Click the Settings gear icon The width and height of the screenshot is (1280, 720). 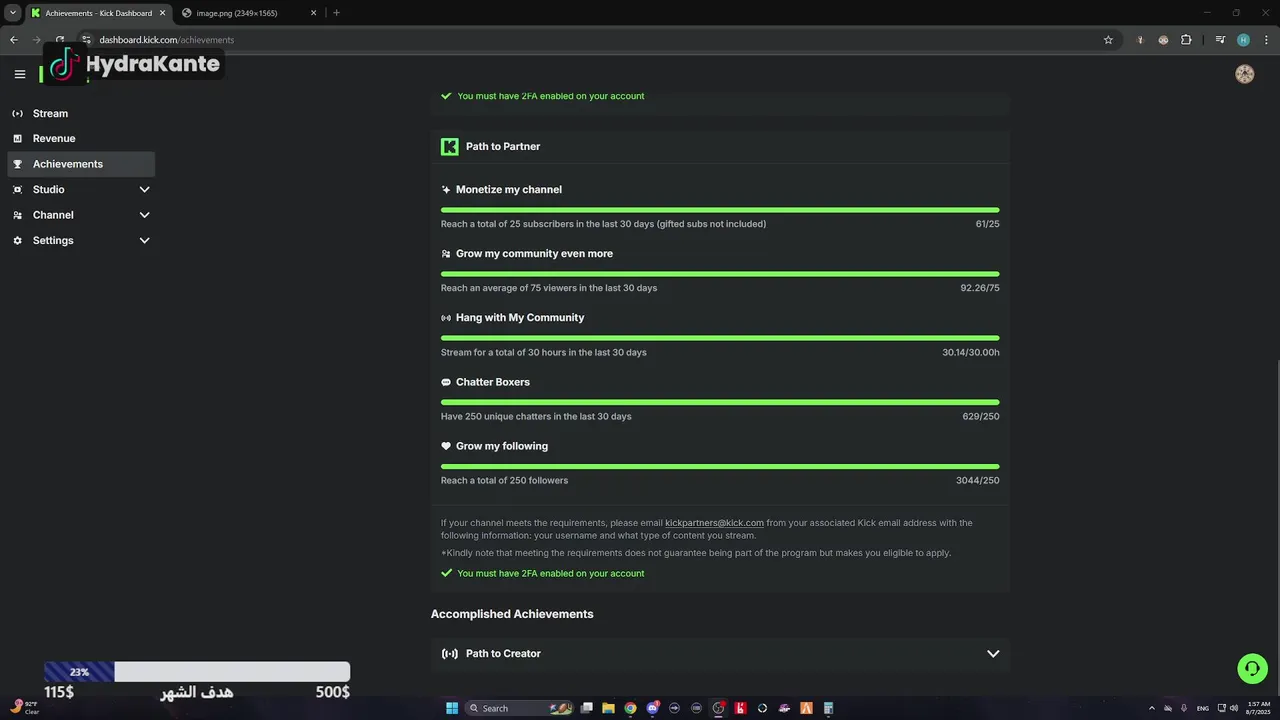(x=17, y=240)
